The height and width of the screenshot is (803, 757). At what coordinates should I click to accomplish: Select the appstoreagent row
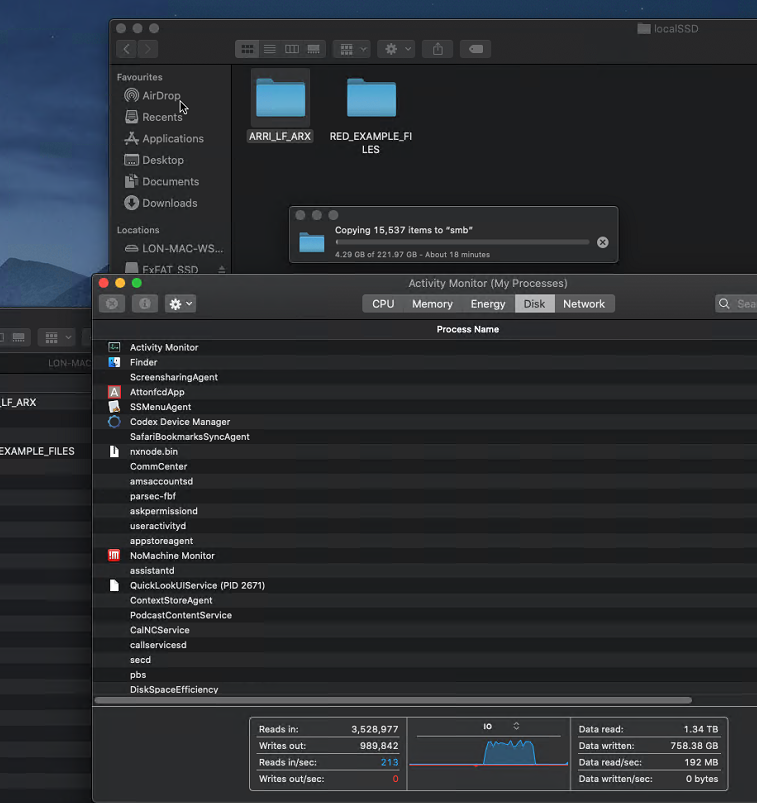click(x=425, y=541)
